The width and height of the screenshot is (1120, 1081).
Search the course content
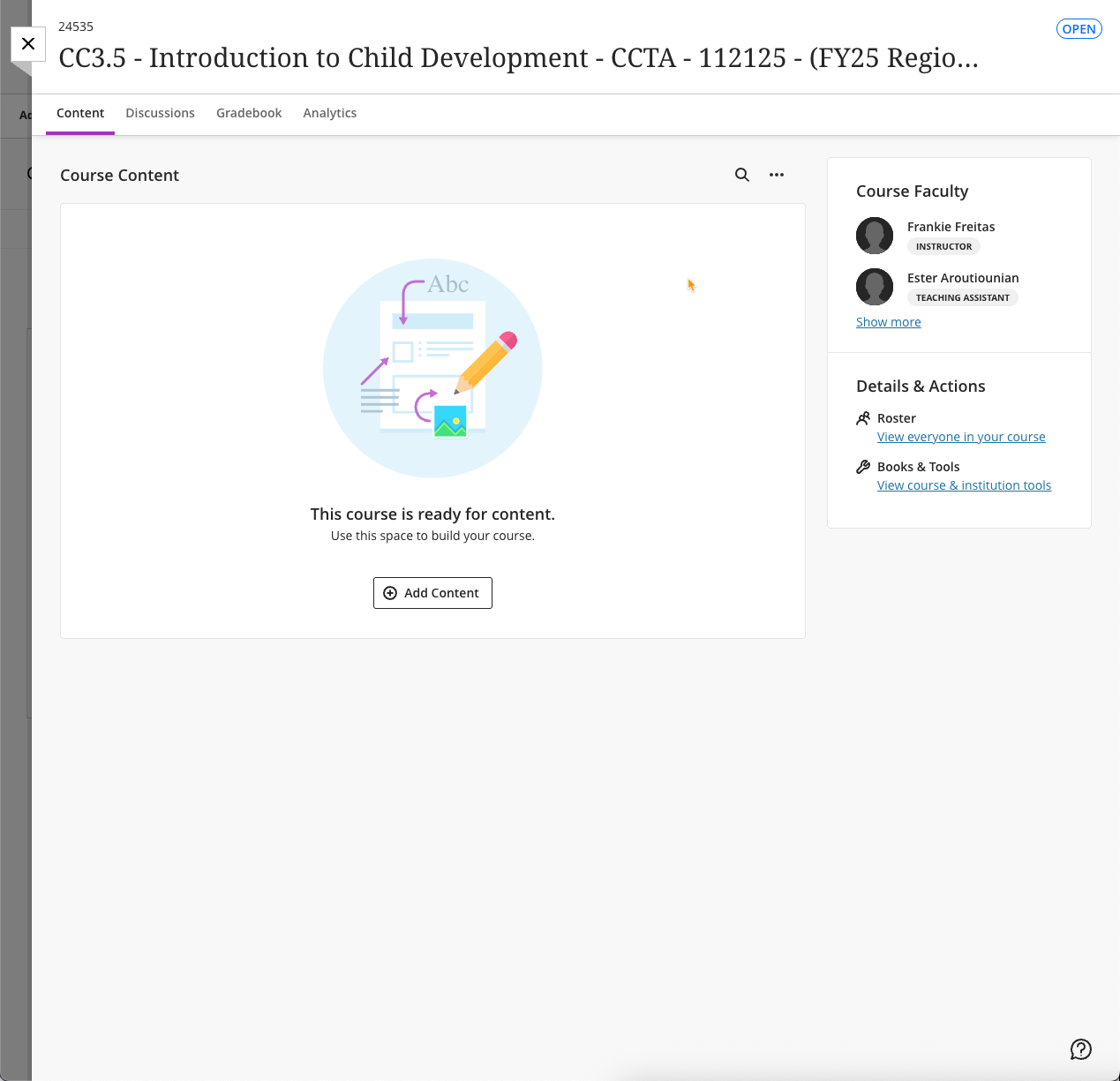(742, 175)
